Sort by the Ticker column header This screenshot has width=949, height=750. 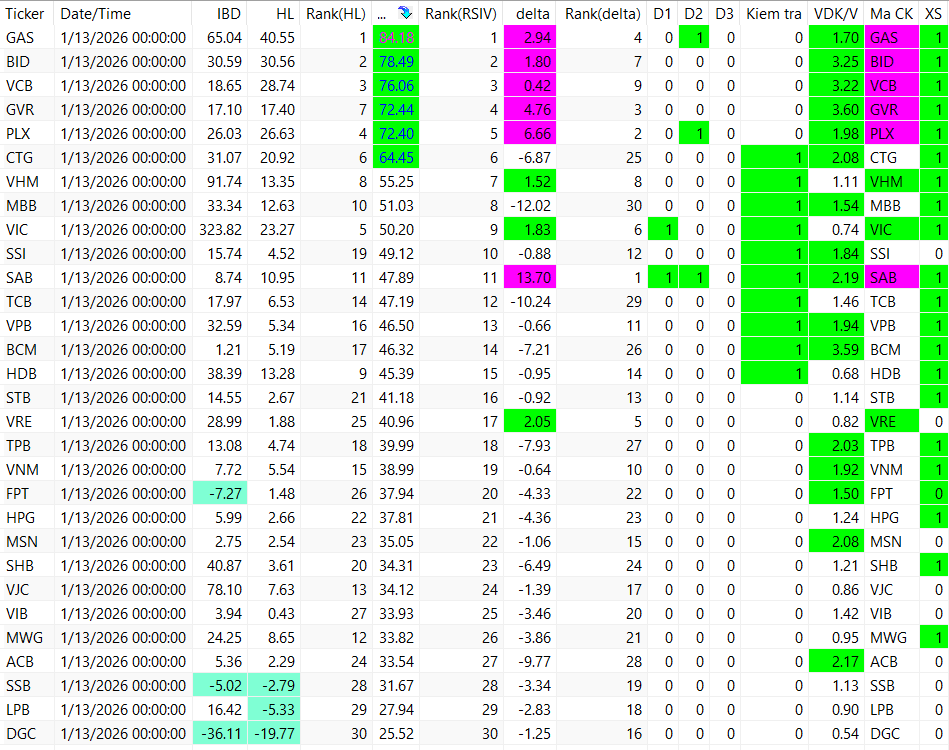click(27, 13)
